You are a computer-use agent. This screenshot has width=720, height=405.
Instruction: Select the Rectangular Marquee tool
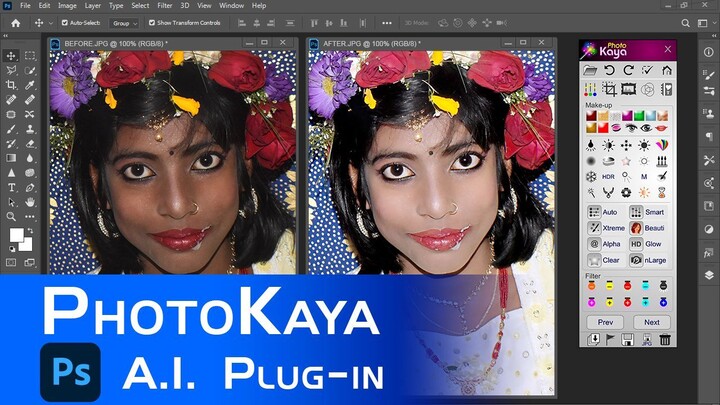pos(30,56)
